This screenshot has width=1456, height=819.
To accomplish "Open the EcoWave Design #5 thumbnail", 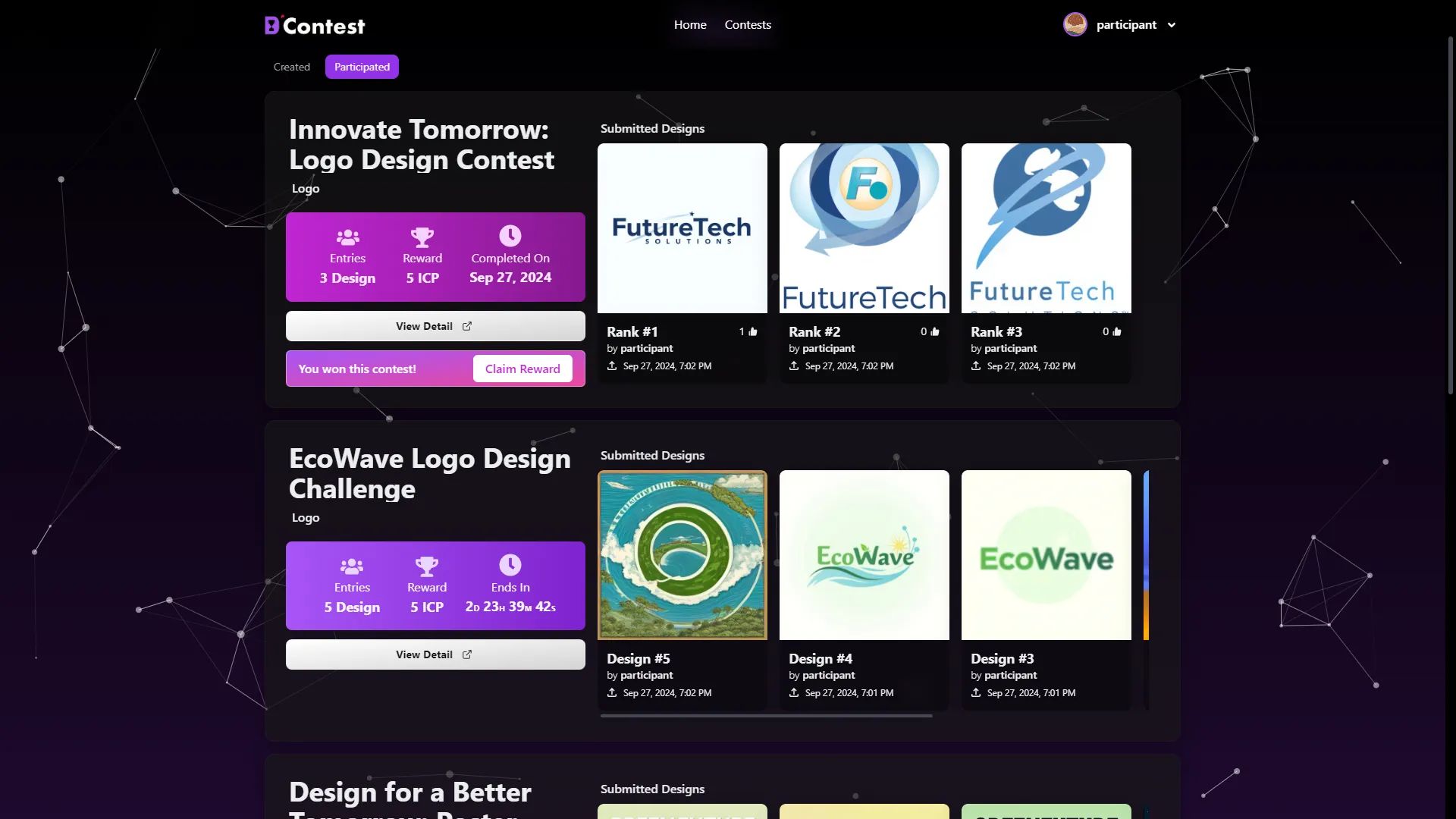I will 682,555.
